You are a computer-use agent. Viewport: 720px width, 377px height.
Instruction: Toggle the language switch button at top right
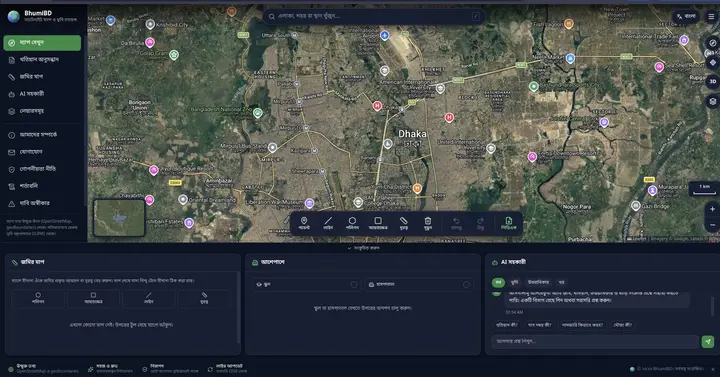[686, 17]
